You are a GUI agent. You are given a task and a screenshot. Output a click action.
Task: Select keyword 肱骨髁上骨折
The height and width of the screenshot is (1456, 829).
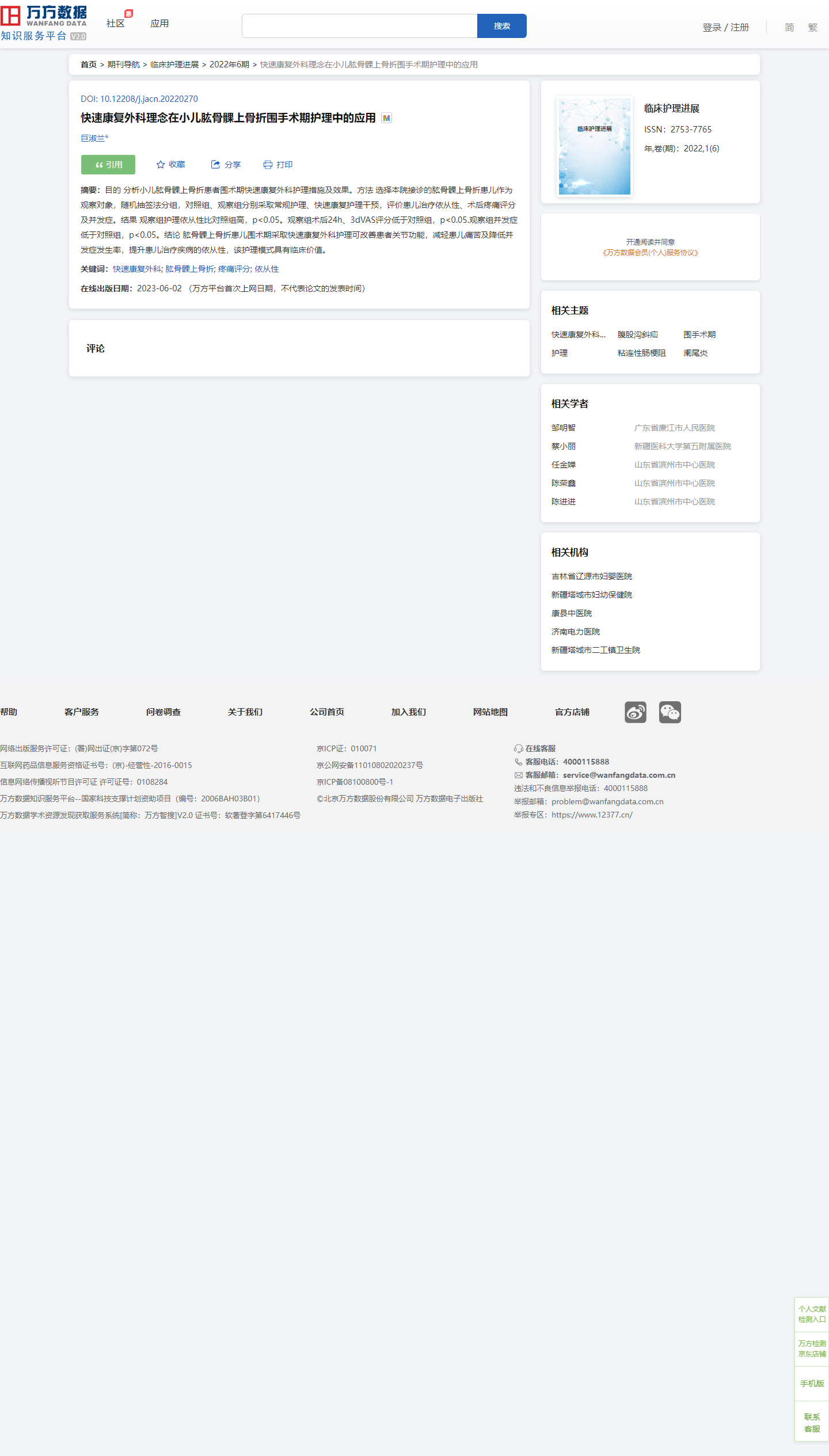[190, 269]
